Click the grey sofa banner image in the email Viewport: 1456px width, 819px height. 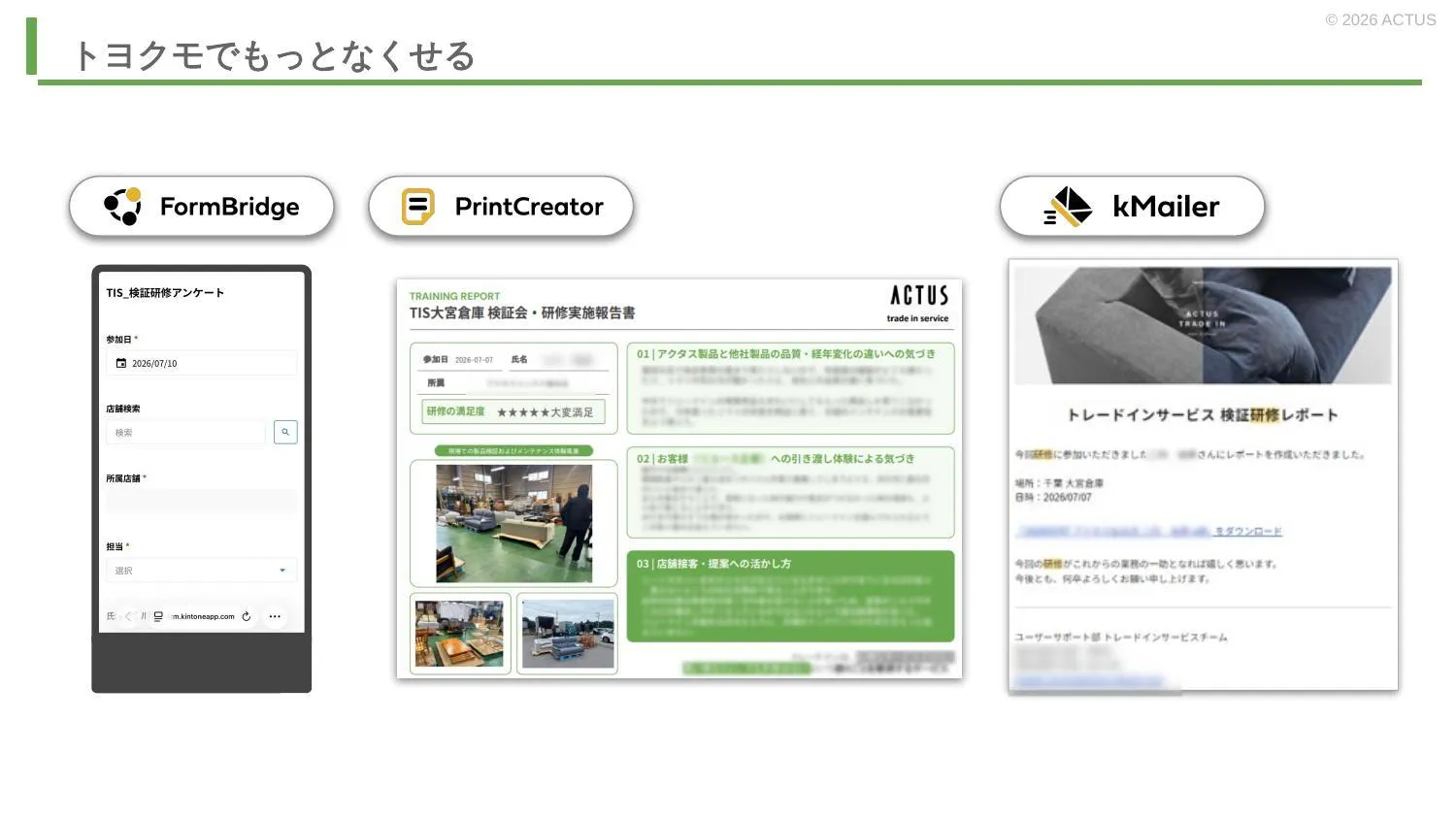click(1203, 325)
